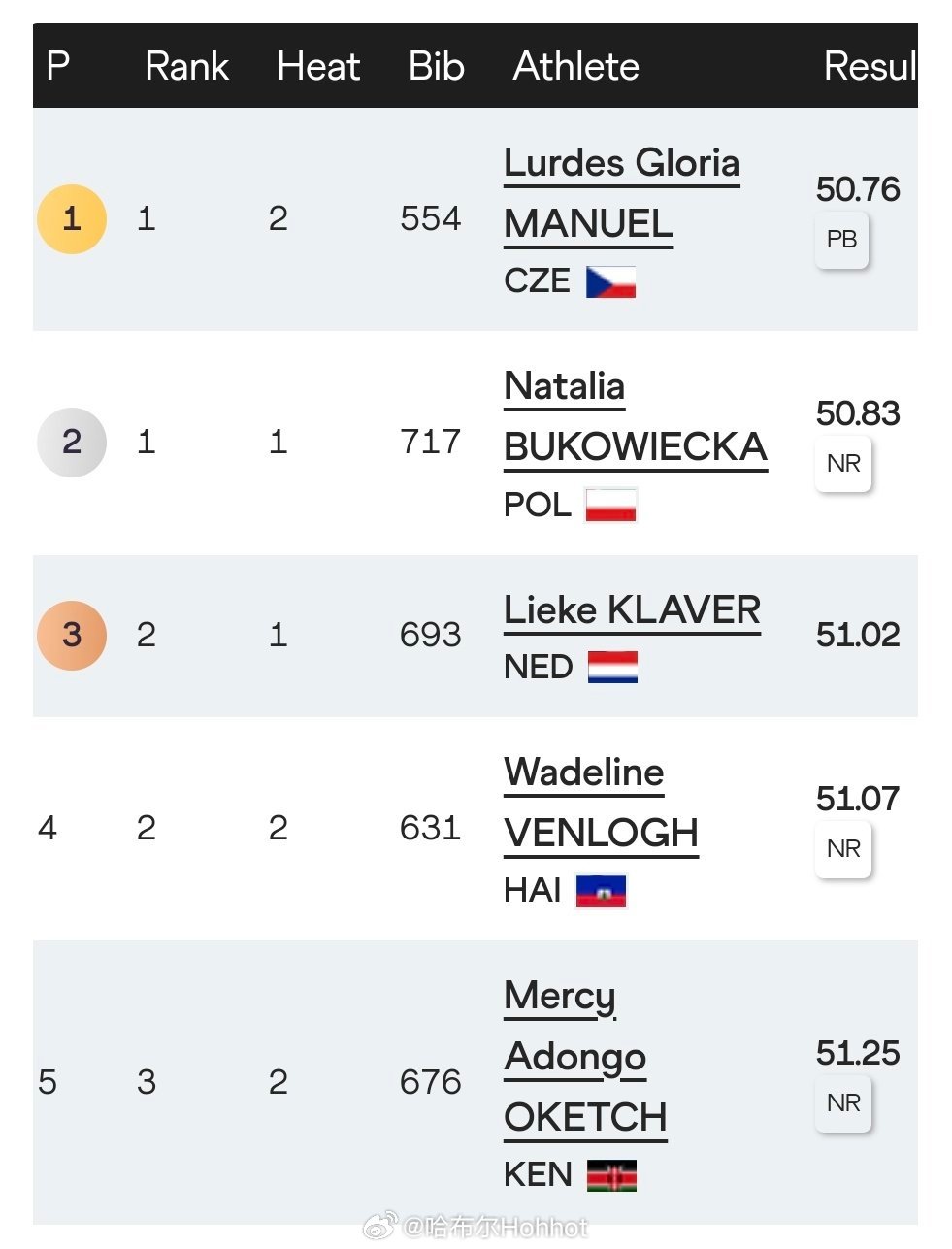The height and width of the screenshot is (1249, 952).
Task: Sort by the Athlete column header
Action: [x=576, y=67]
